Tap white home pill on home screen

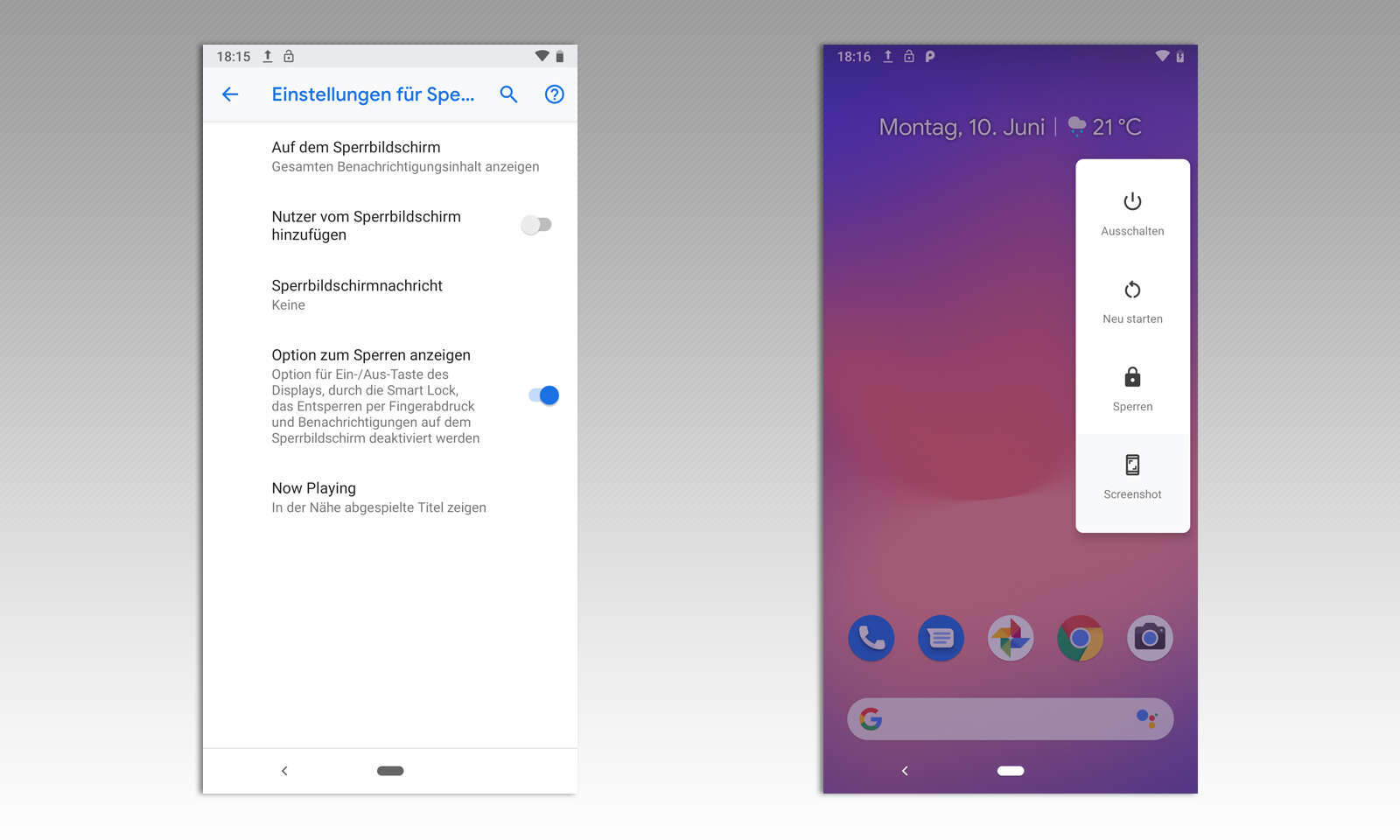coord(1011,771)
